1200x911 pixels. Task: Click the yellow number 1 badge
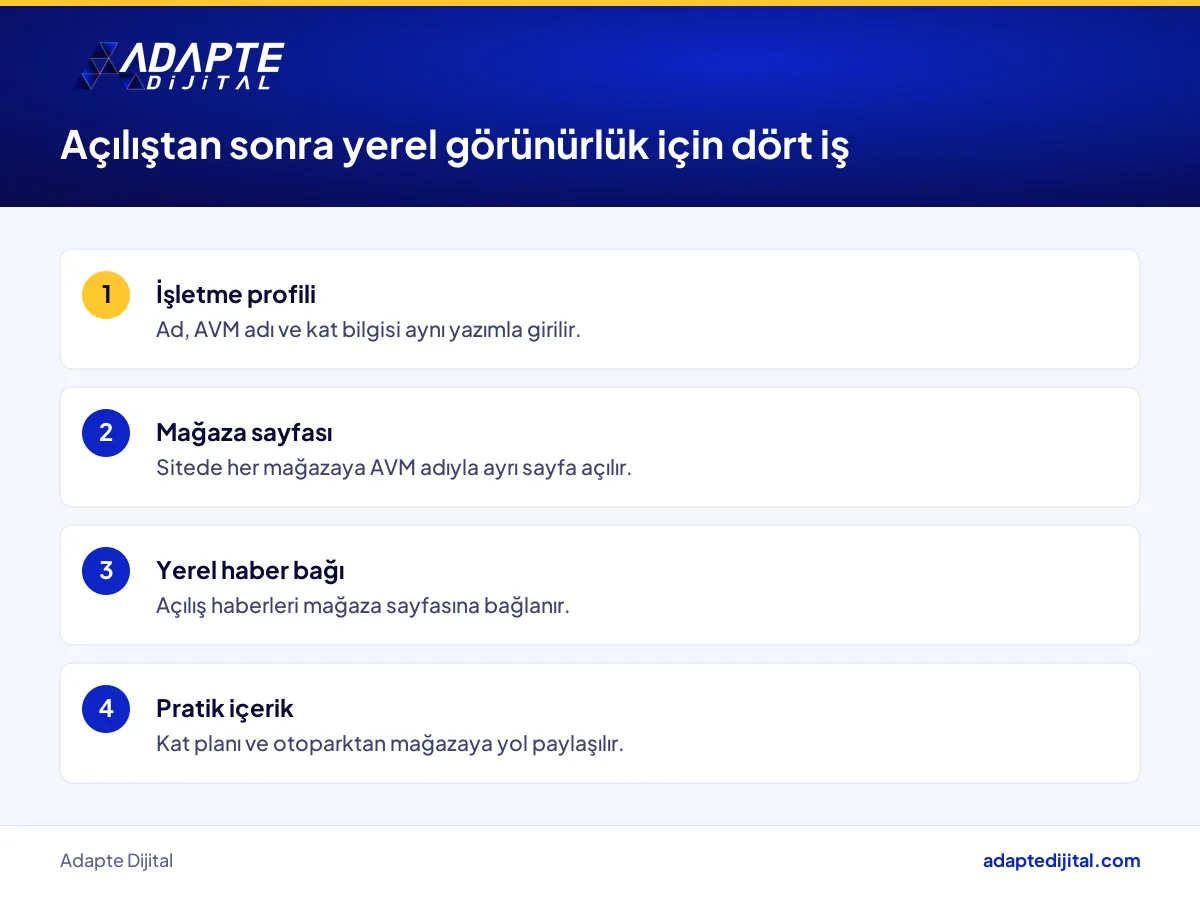click(106, 295)
